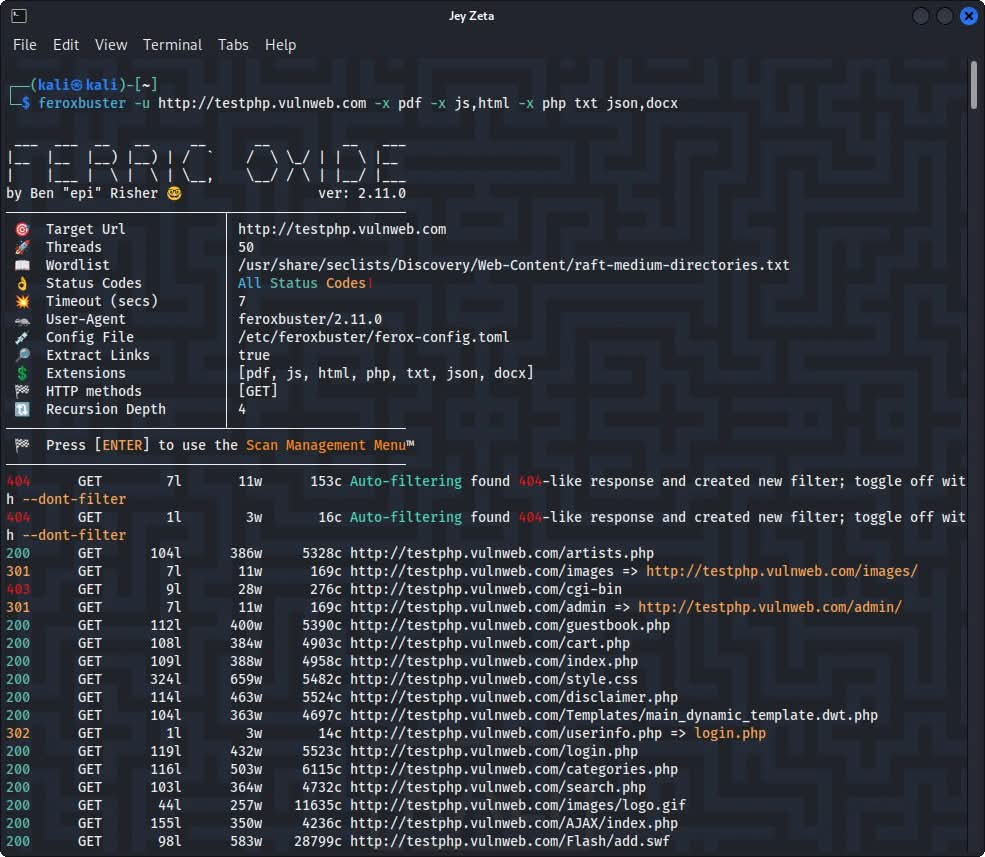The width and height of the screenshot is (985, 857).
Task: Click the rocket emoji beside Threads
Action: click(22, 247)
